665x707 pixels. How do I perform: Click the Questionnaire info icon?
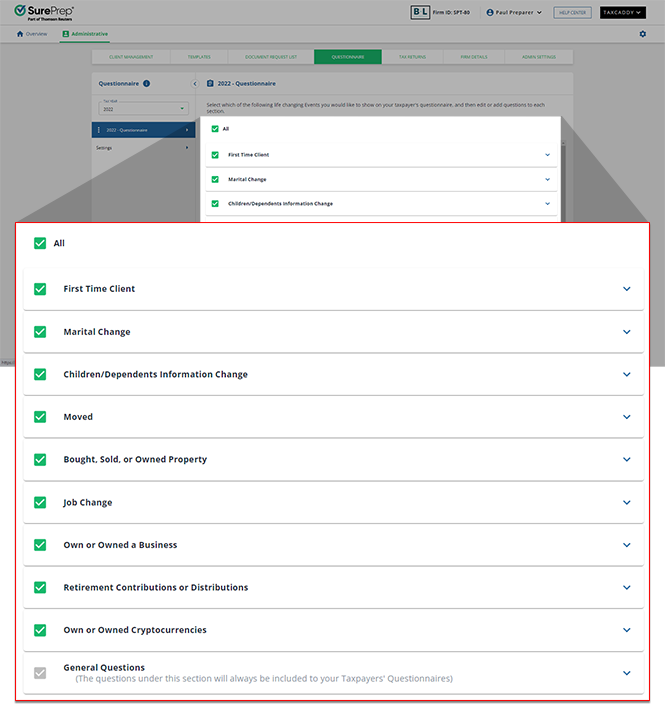147,84
